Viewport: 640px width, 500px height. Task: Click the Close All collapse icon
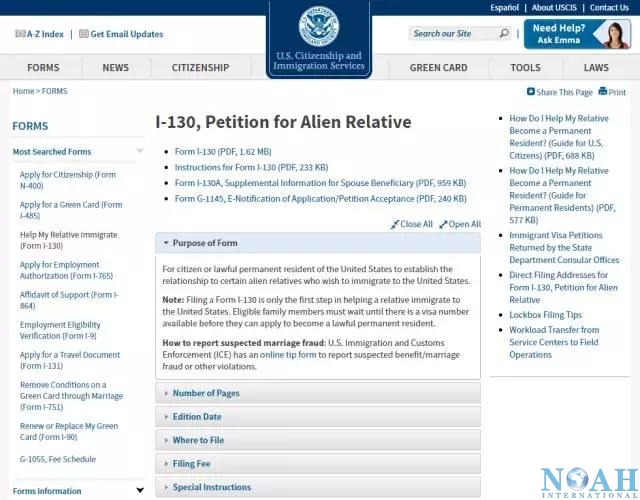[394, 224]
